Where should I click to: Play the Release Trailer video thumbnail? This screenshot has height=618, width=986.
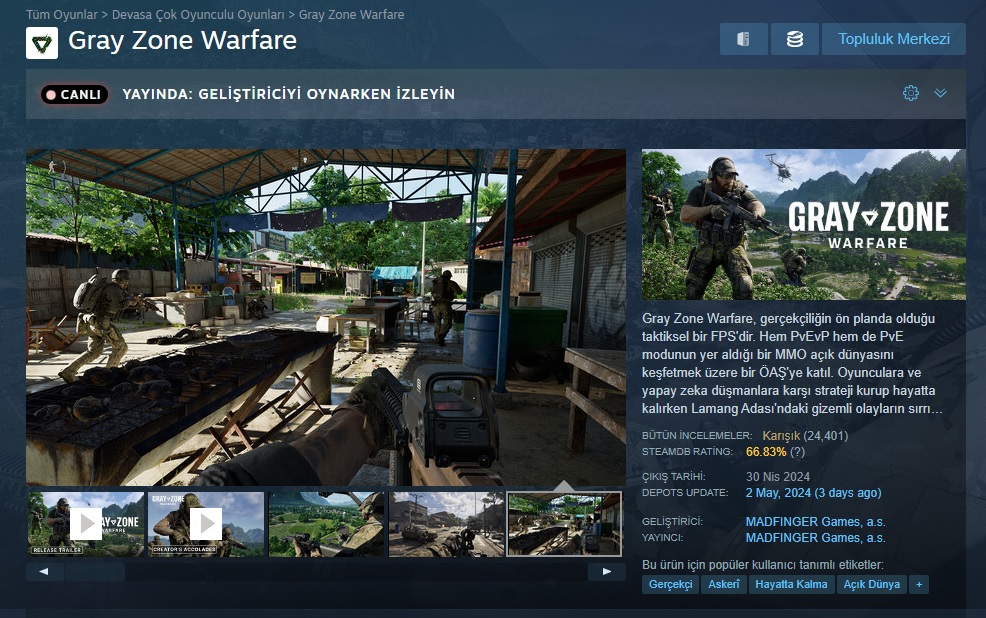click(x=86, y=524)
